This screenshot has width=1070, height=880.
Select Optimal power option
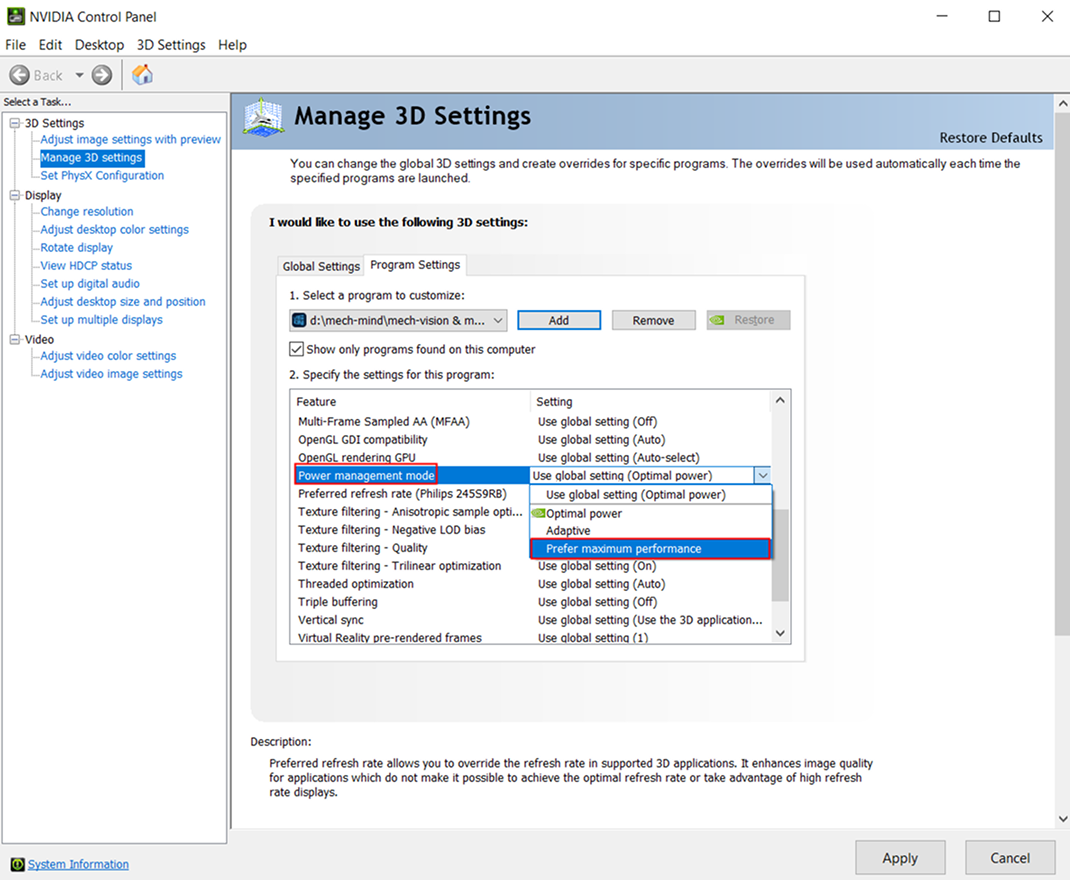[650, 513]
